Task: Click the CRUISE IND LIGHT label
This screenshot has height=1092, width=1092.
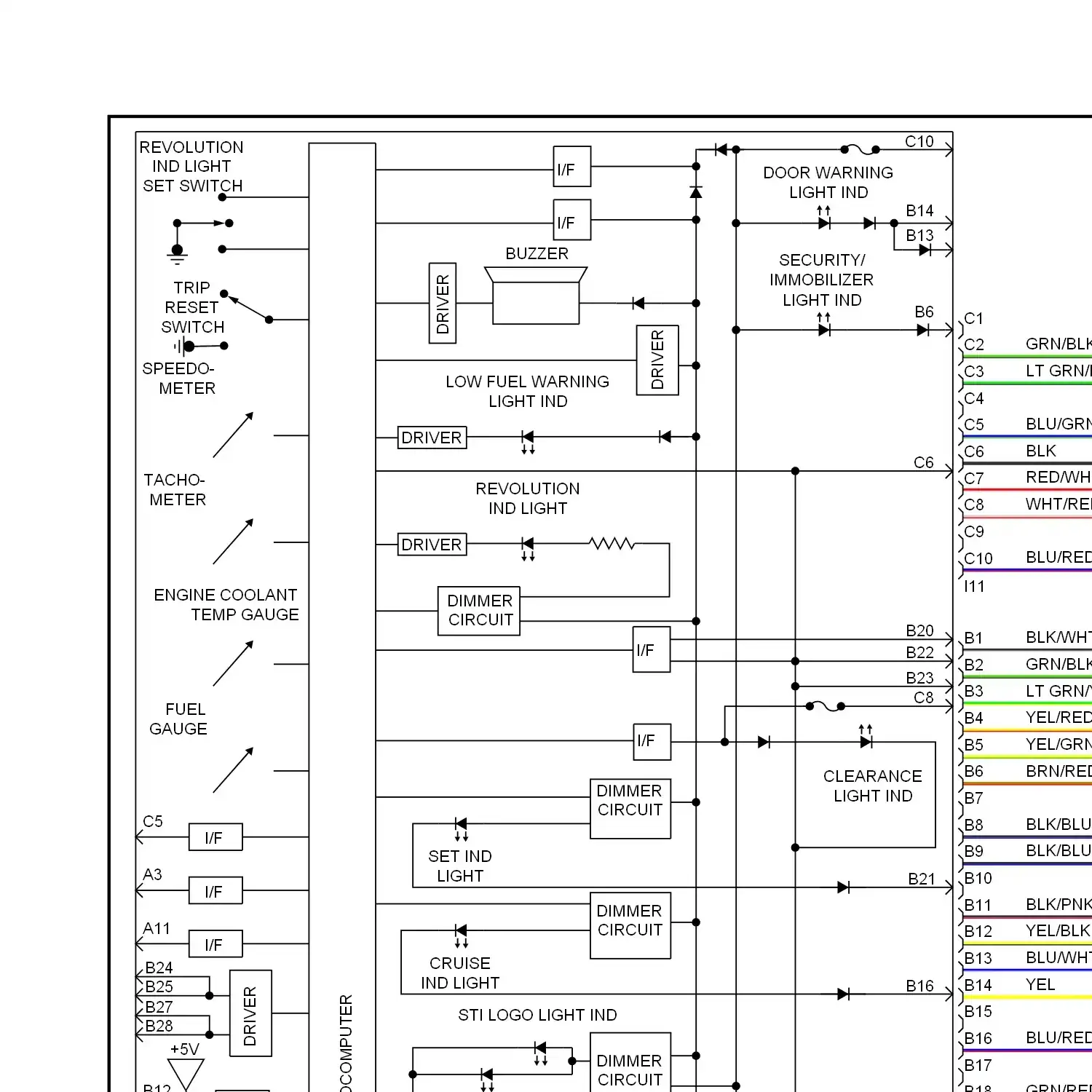Action: click(x=459, y=973)
